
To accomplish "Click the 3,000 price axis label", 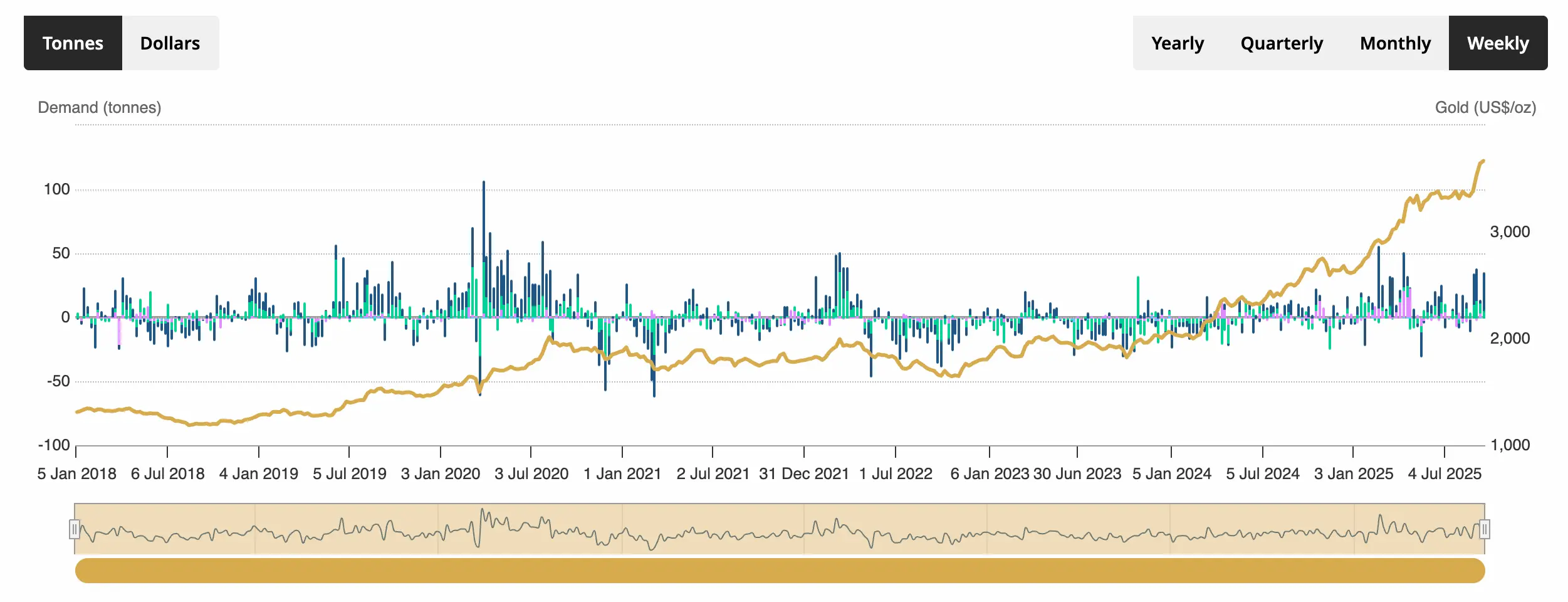I will click(1509, 232).
